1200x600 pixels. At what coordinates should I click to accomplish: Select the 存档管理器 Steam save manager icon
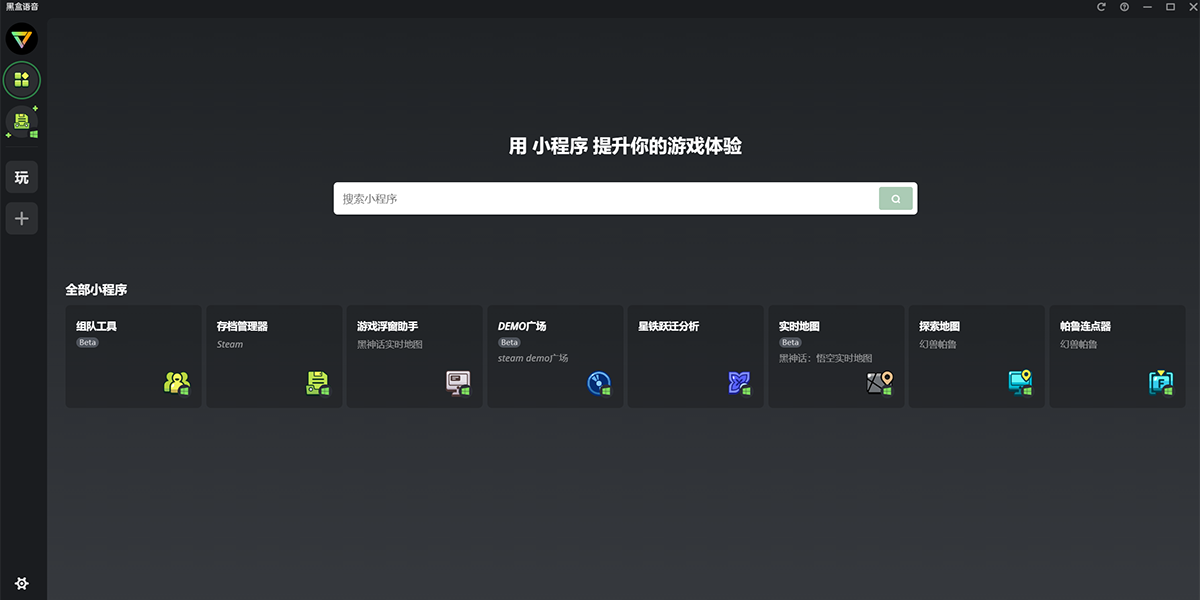pyautogui.click(x=316, y=382)
